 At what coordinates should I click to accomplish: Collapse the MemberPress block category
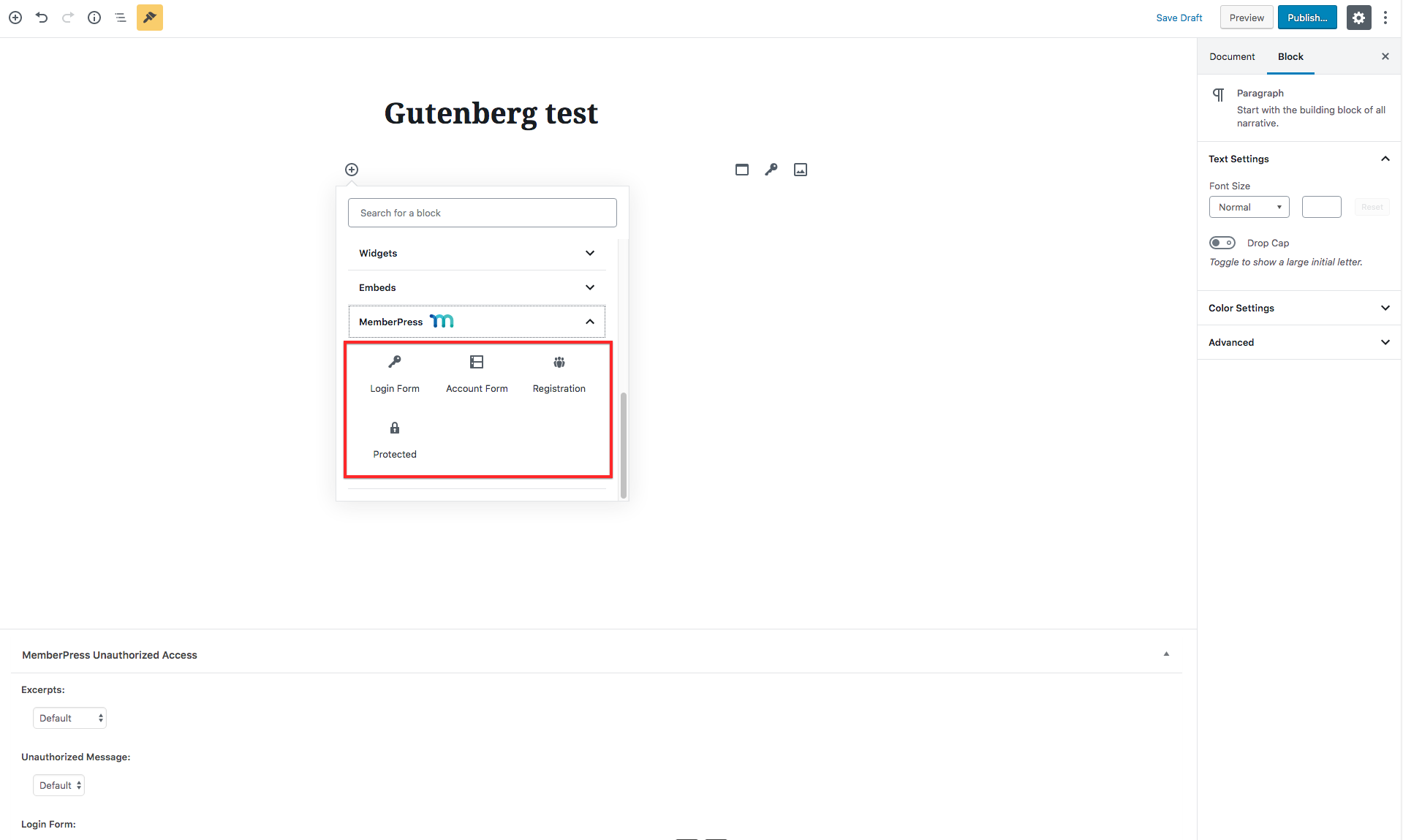(477, 322)
